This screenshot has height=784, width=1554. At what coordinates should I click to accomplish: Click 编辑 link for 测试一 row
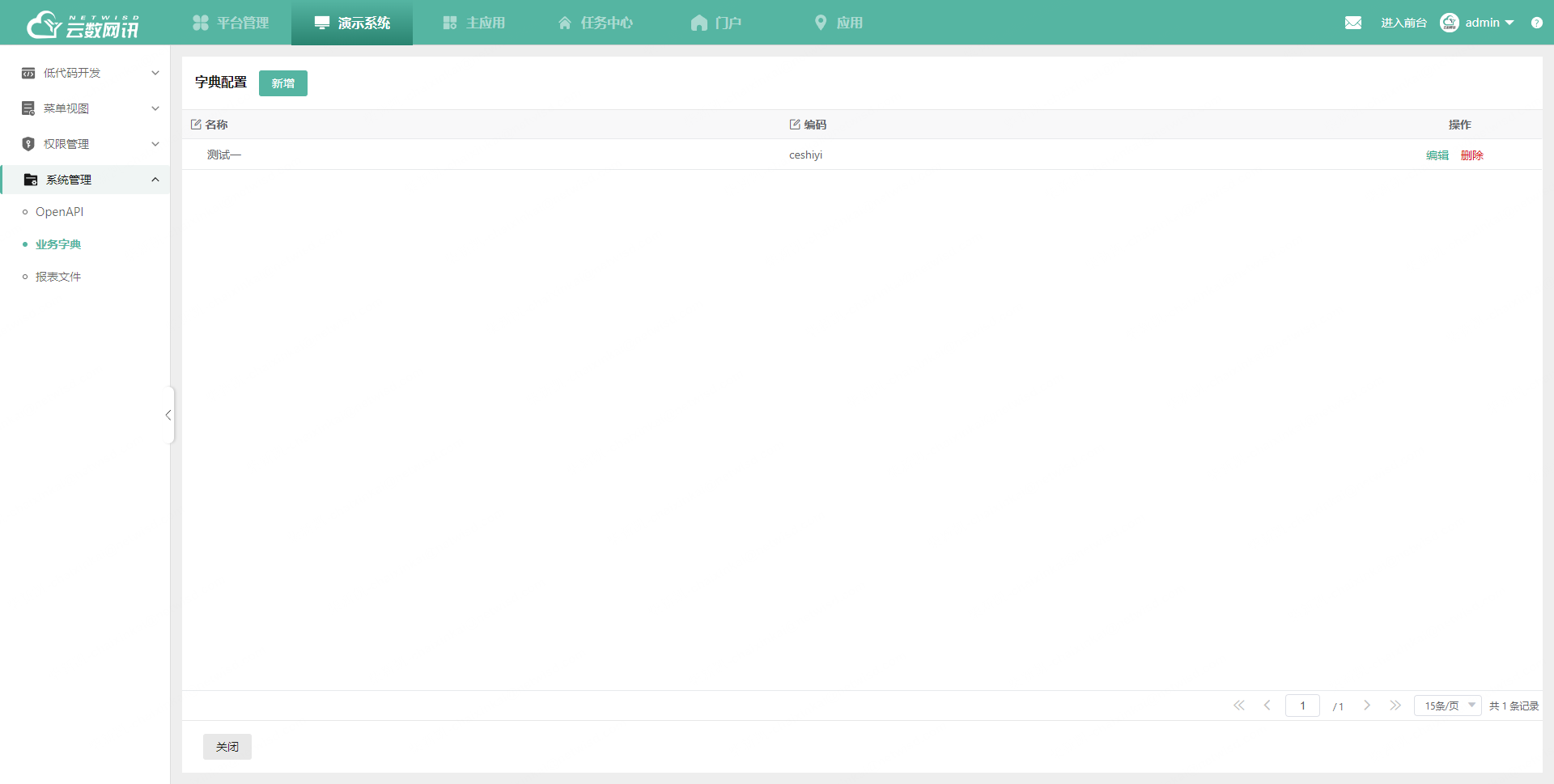[x=1437, y=155]
